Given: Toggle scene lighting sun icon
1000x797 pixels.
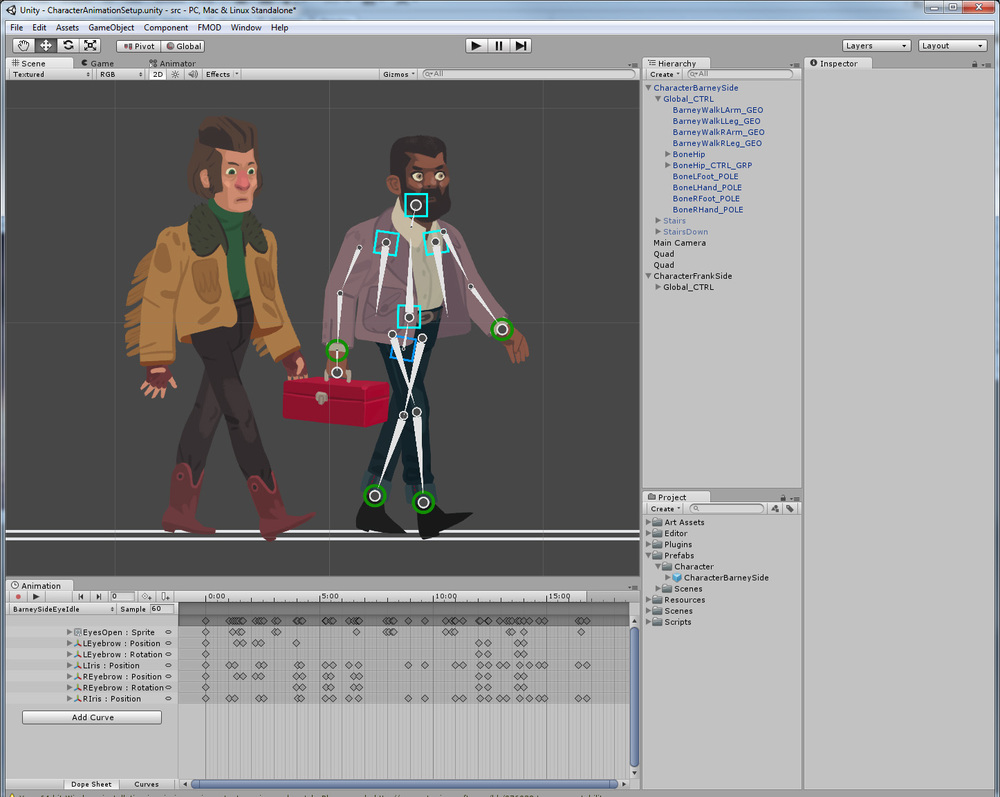Looking at the screenshot, I should 175,75.
